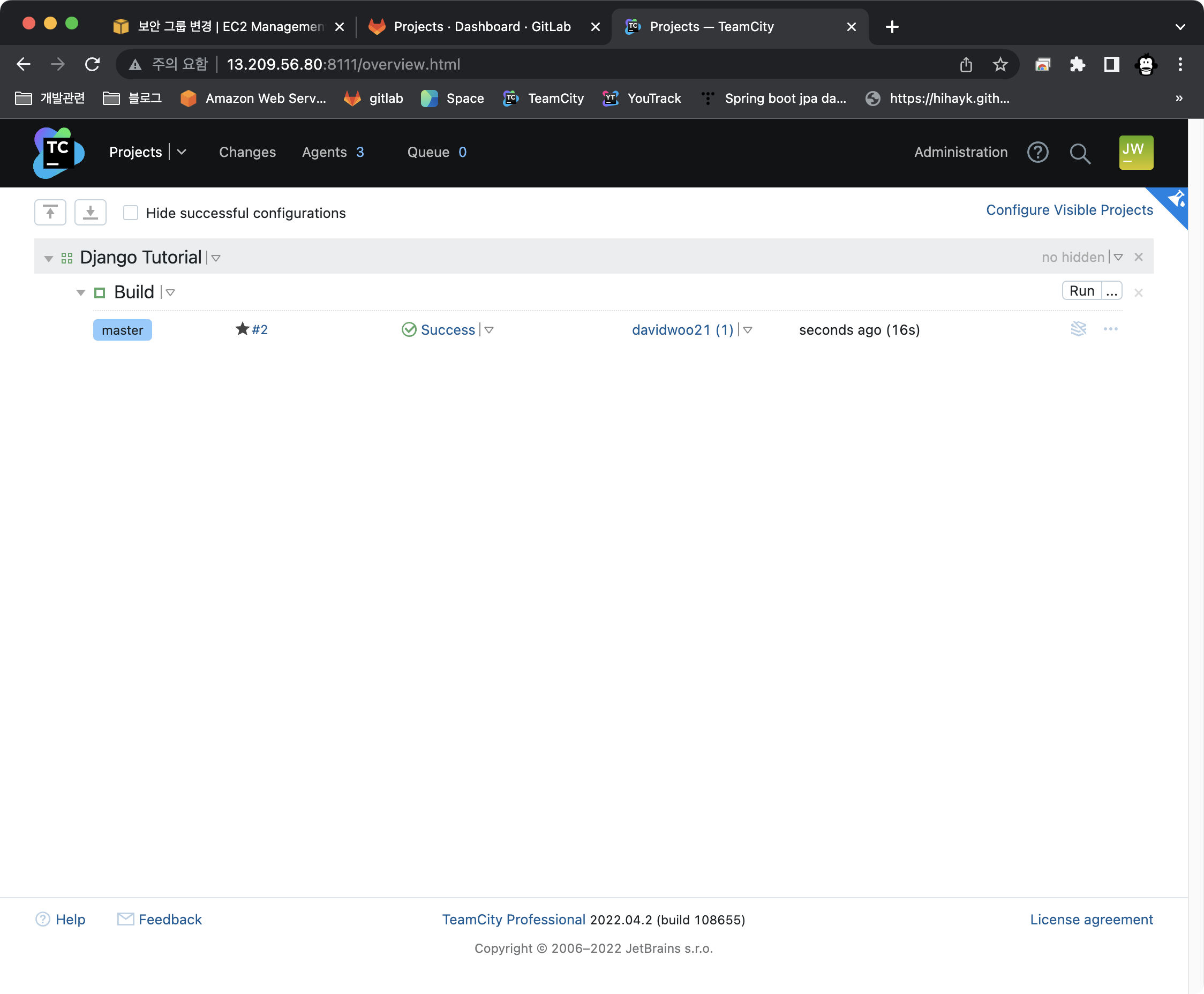The image size is (1204, 994).
Task: Select the master branch label
Action: tap(123, 330)
